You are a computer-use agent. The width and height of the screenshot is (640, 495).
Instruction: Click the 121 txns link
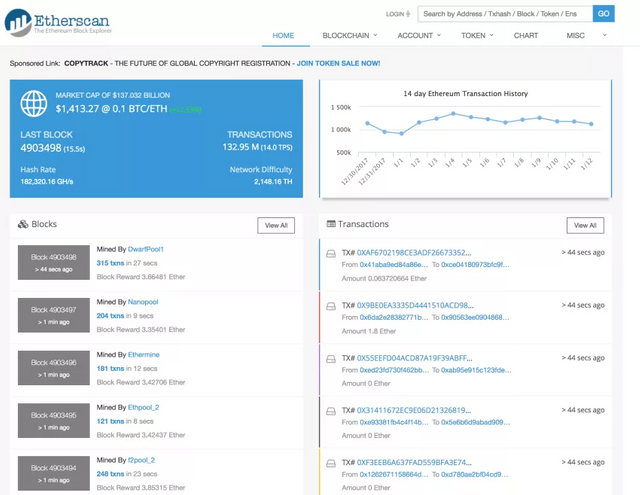pyautogui.click(x=110, y=421)
